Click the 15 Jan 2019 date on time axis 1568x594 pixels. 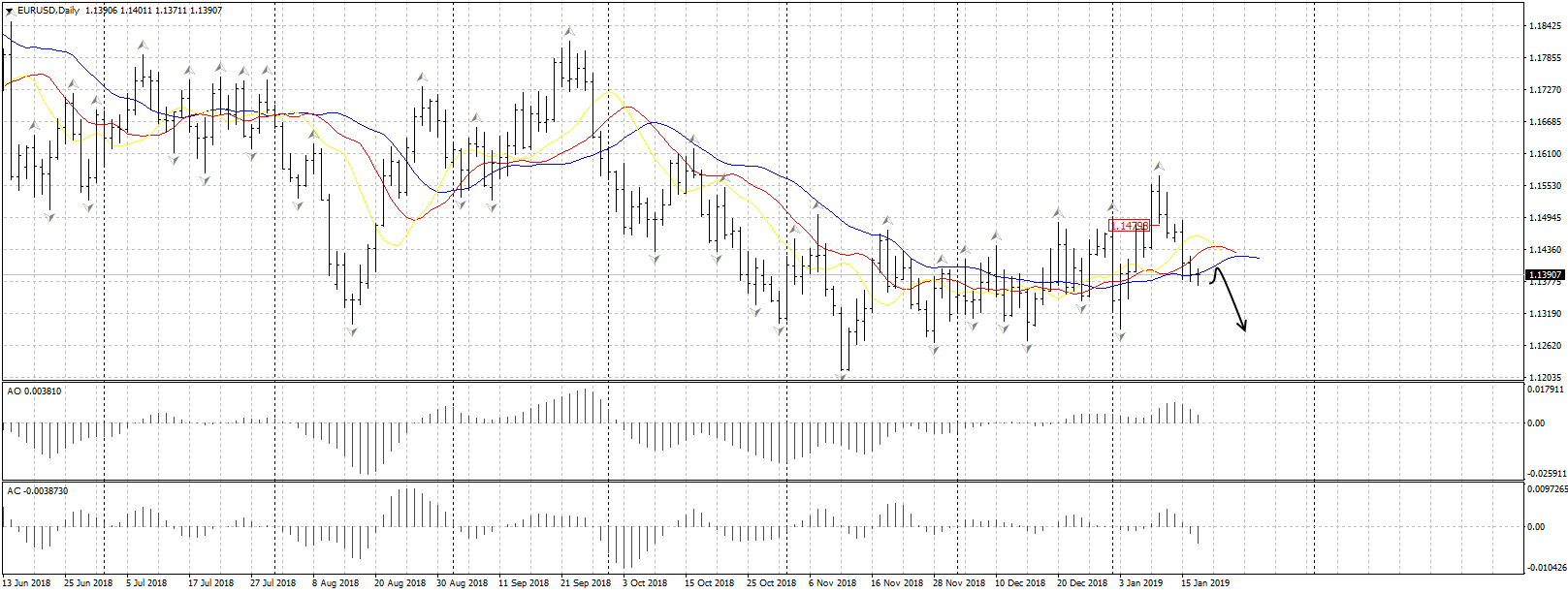(1205, 583)
